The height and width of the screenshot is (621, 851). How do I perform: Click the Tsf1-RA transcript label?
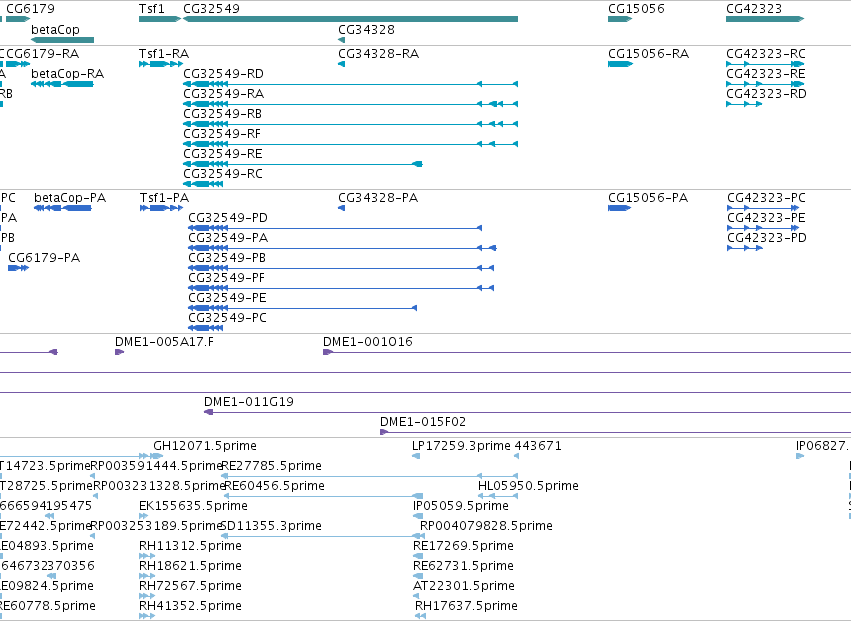(x=164, y=54)
